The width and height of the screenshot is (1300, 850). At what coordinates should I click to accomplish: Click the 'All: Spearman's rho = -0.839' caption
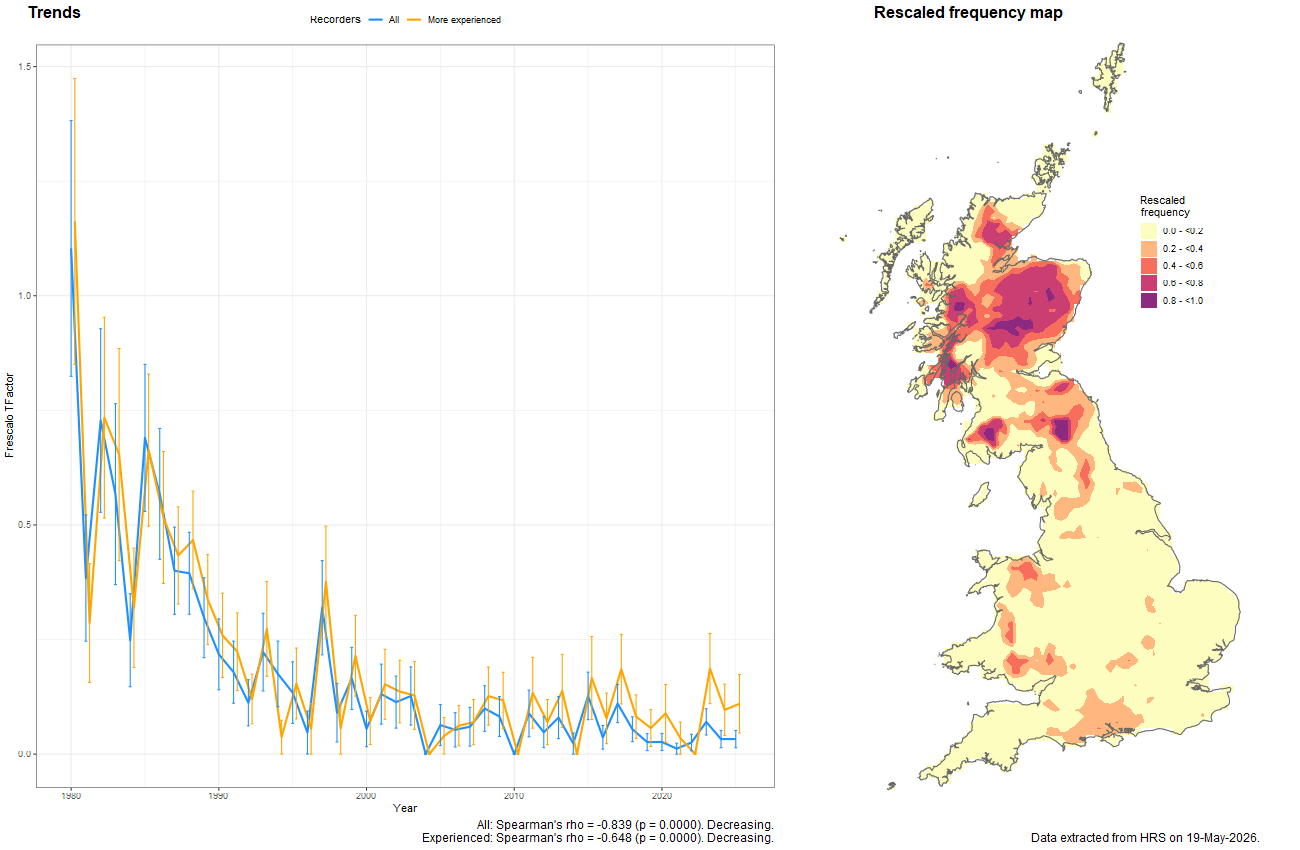625,824
